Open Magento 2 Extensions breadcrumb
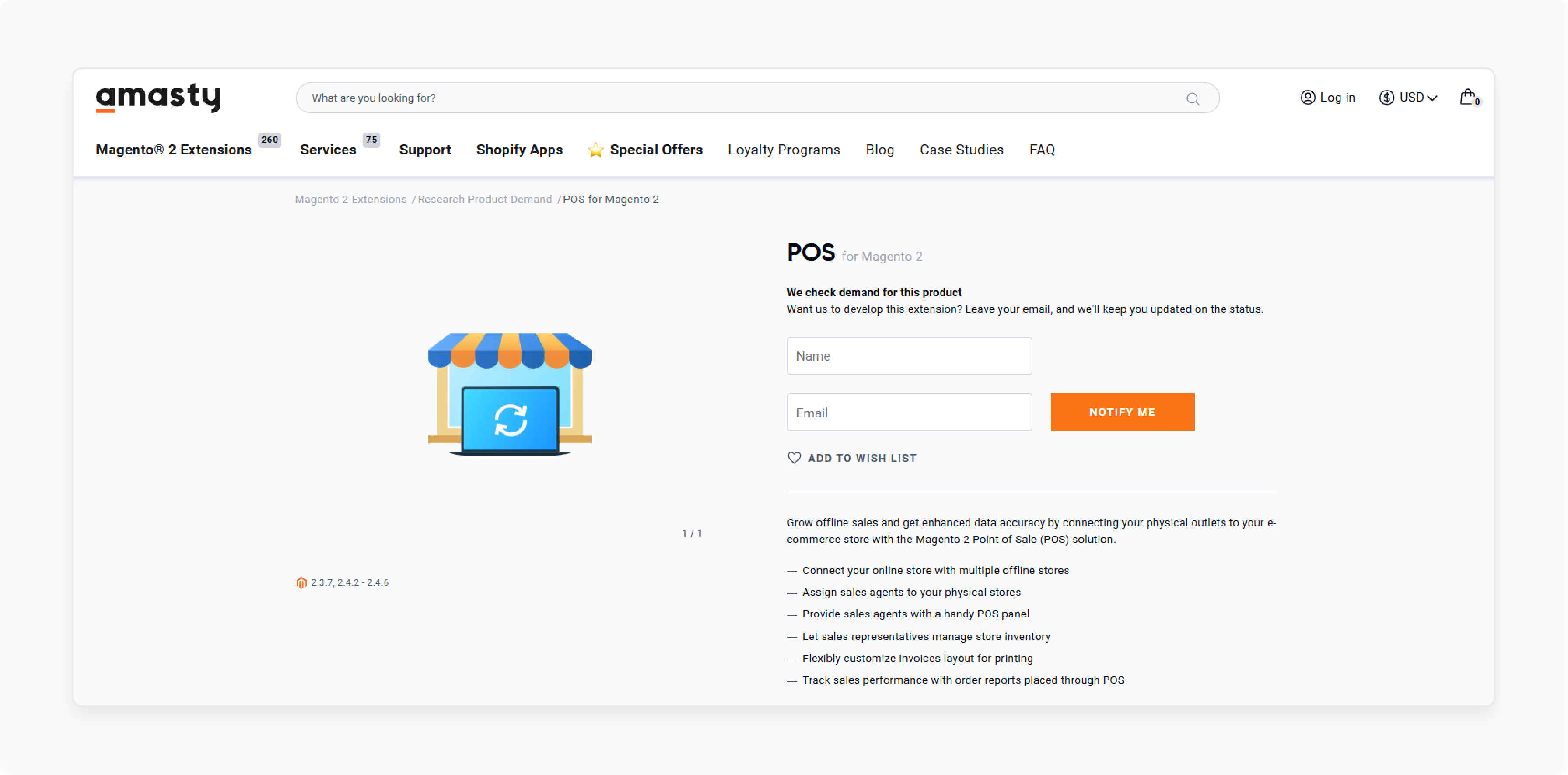The height and width of the screenshot is (775, 1568). tap(350, 200)
